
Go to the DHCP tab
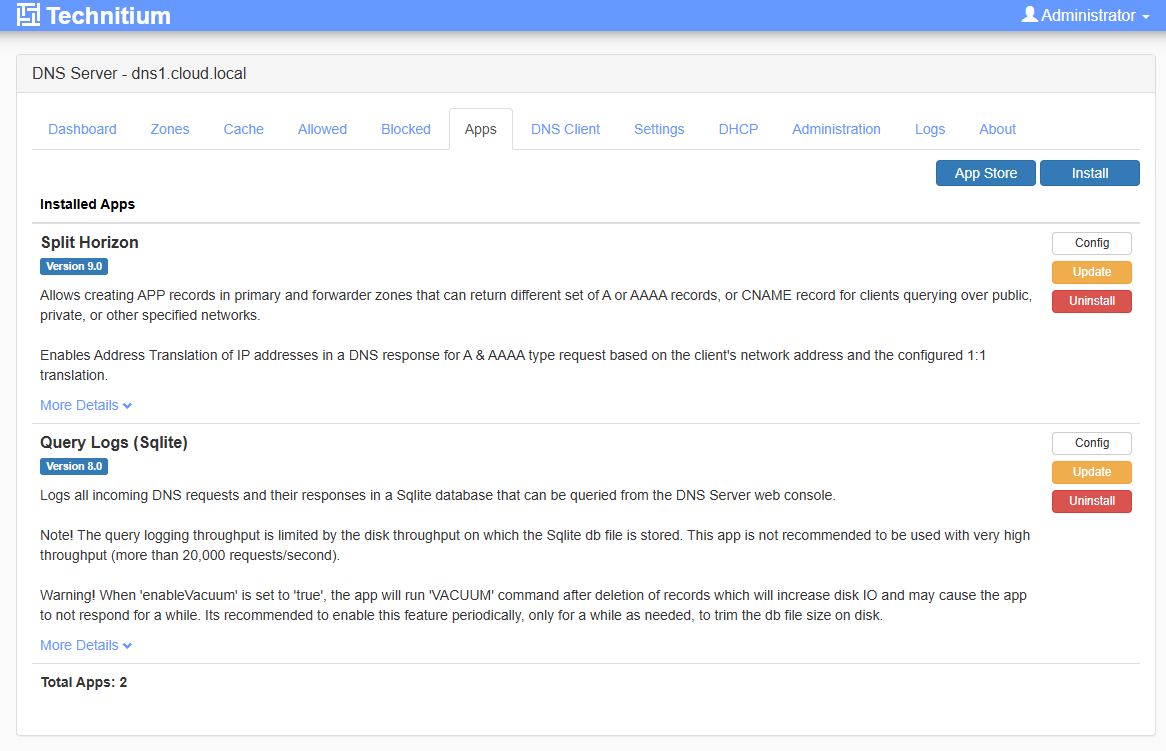738,129
